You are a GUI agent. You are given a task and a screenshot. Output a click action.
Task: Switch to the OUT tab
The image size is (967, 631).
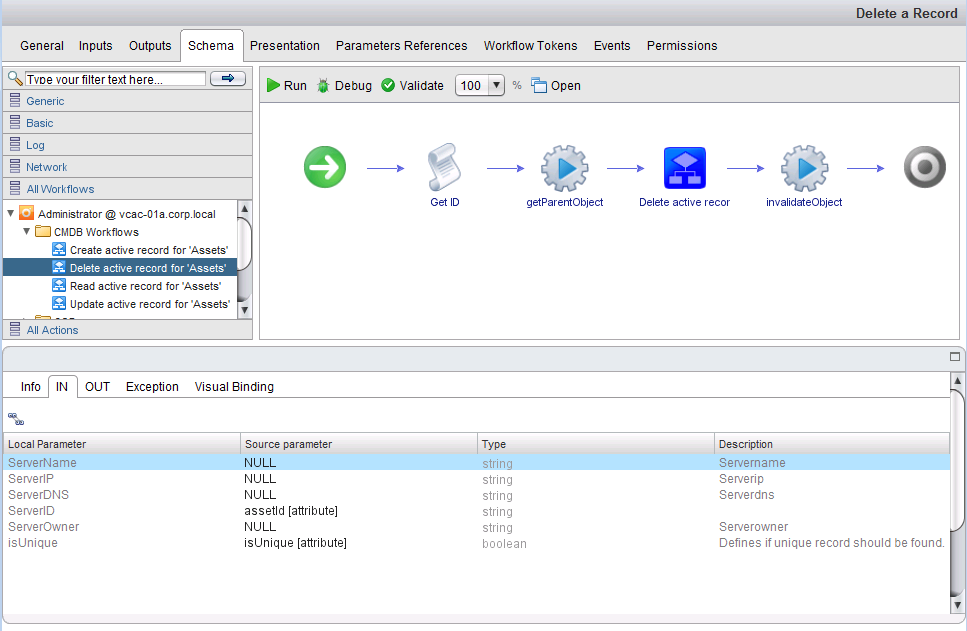tap(97, 387)
